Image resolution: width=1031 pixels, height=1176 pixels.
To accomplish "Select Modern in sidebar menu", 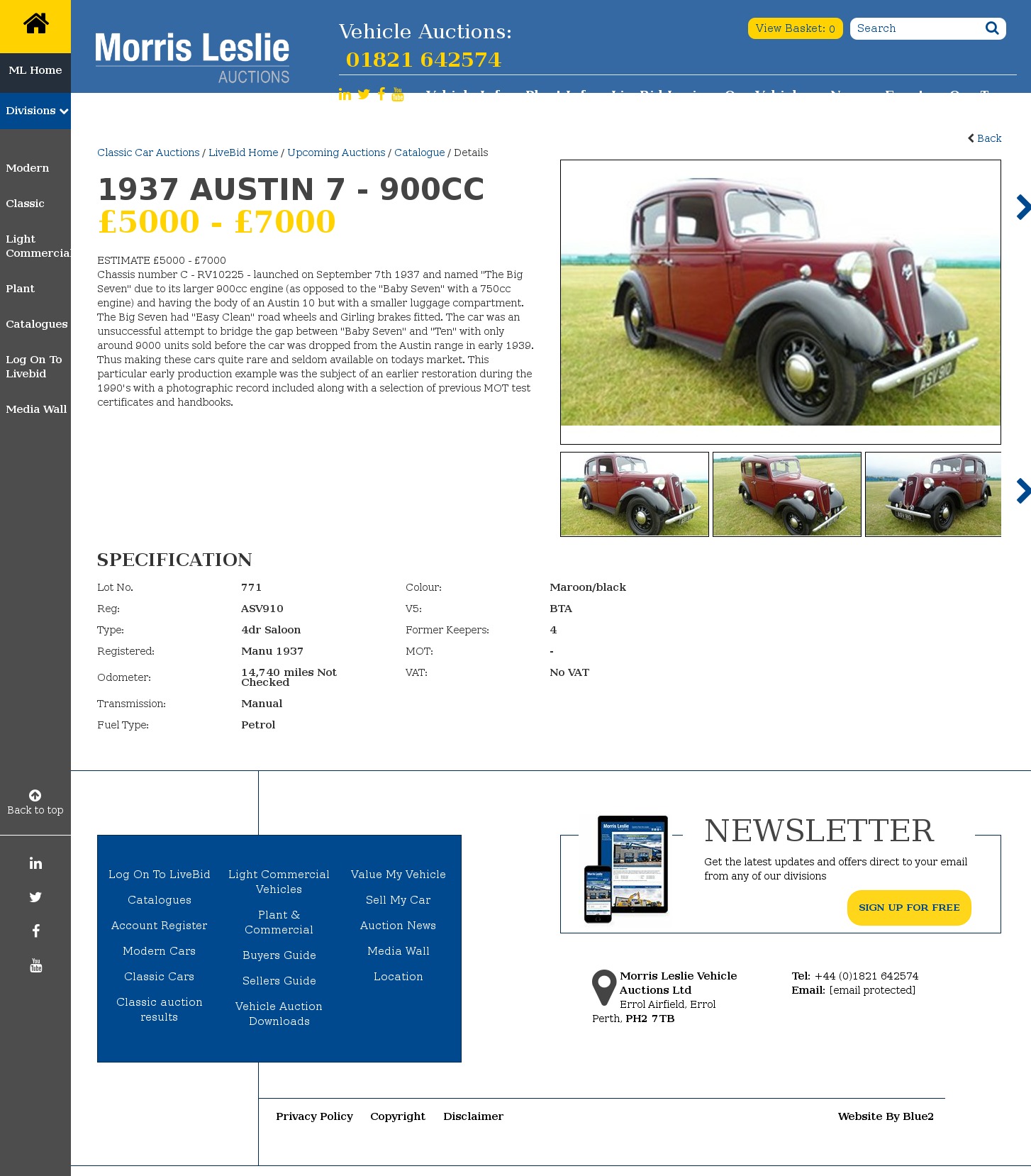I will pyautogui.click(x=28, y=168).
